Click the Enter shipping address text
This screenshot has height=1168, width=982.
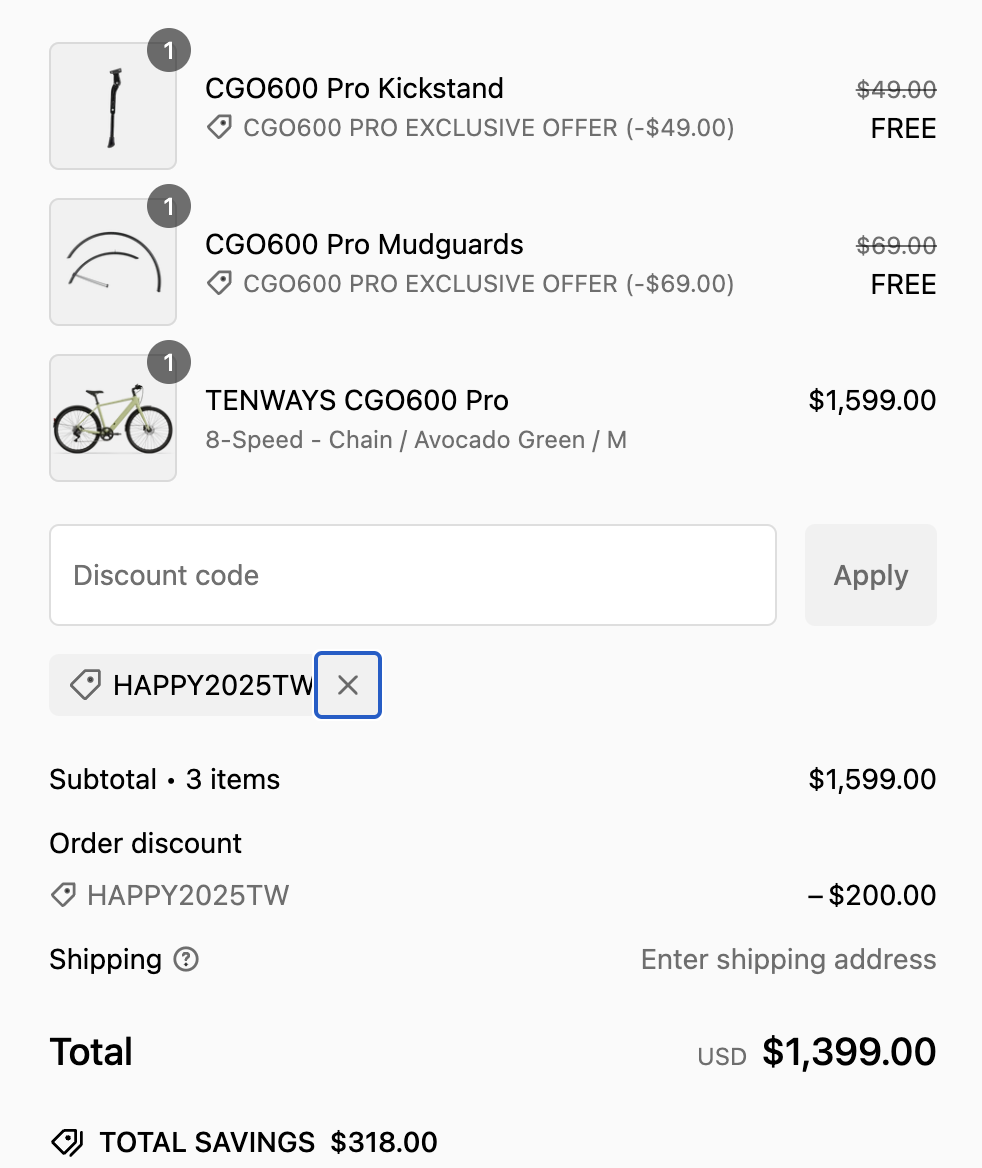pyautogui.click(x=788, y=960)
